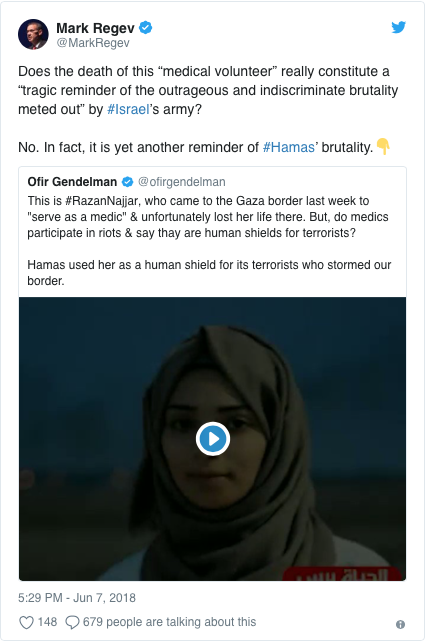Screen dimensions: 426x641
Task: Click the info icon near the tweet's corner
Action: pyautogui.click(x=400, y=624)
